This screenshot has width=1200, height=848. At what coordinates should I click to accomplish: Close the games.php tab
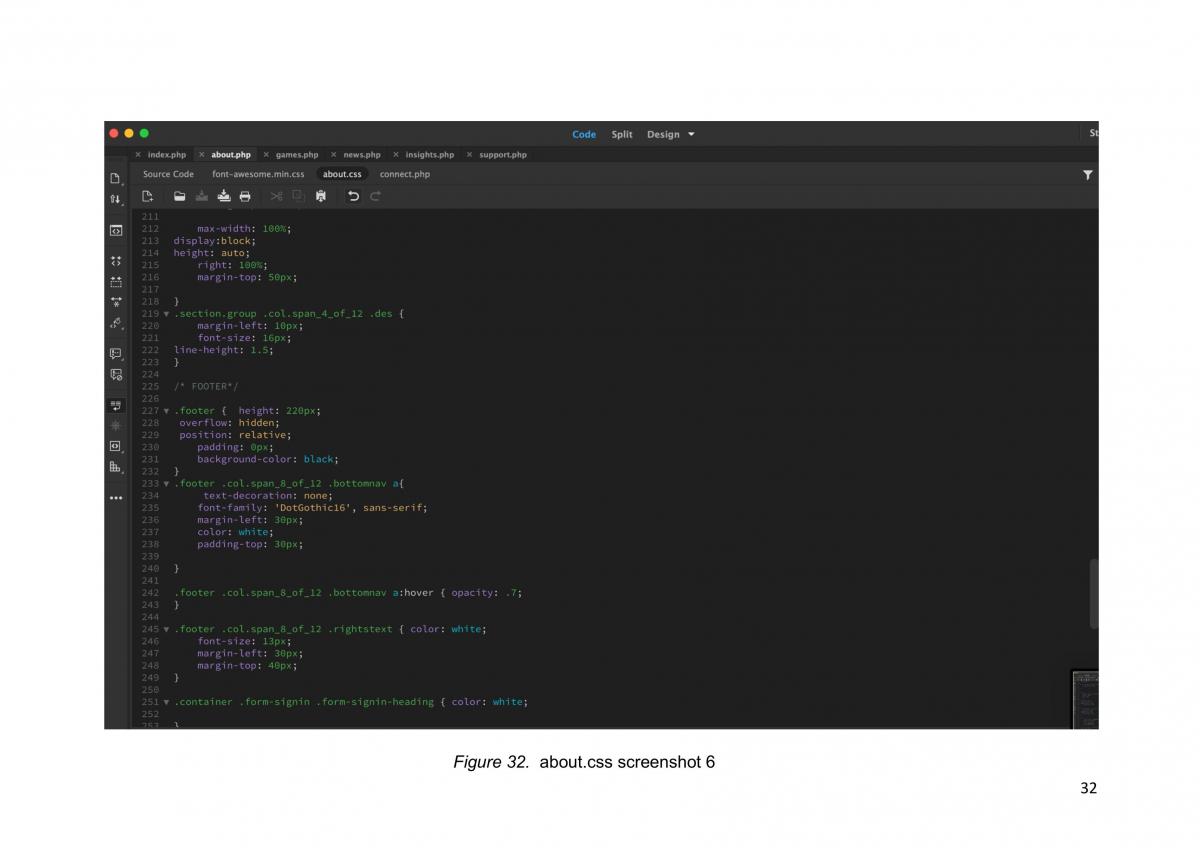266,155
